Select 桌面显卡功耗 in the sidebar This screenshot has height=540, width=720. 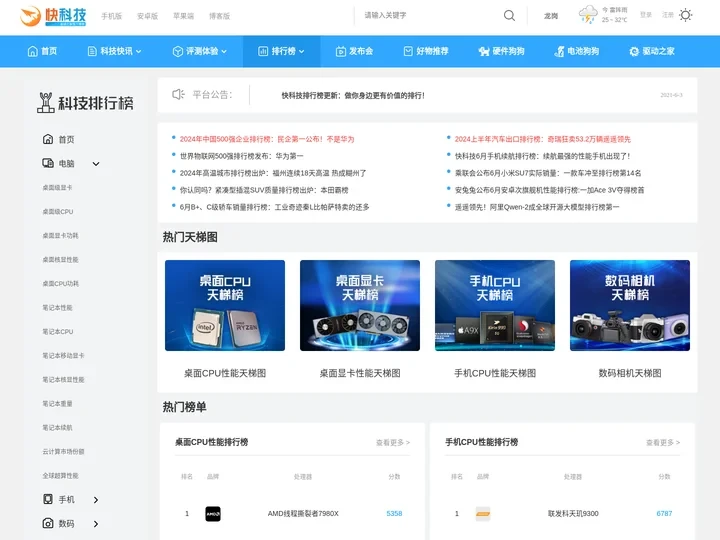60,236
